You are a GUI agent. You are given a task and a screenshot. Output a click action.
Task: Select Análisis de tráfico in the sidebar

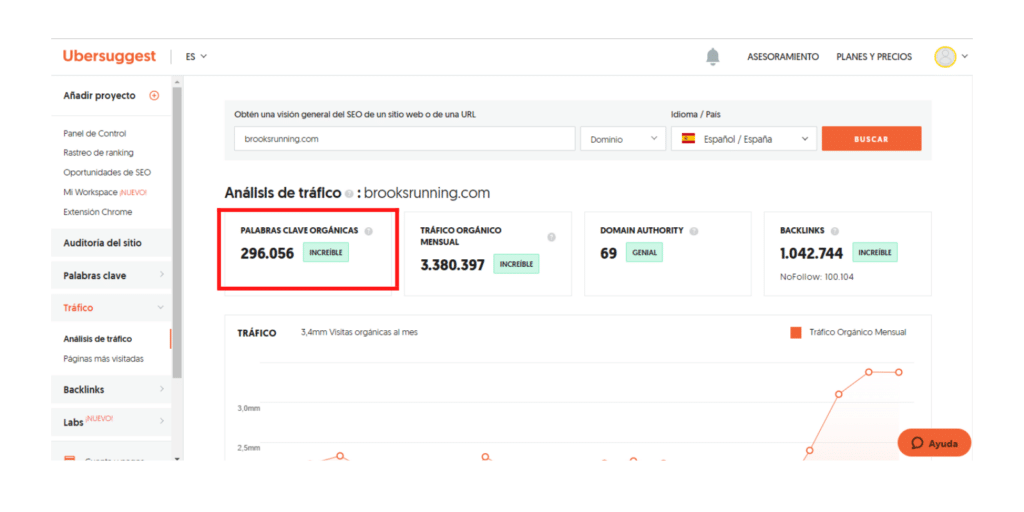[x=97, y=339]
